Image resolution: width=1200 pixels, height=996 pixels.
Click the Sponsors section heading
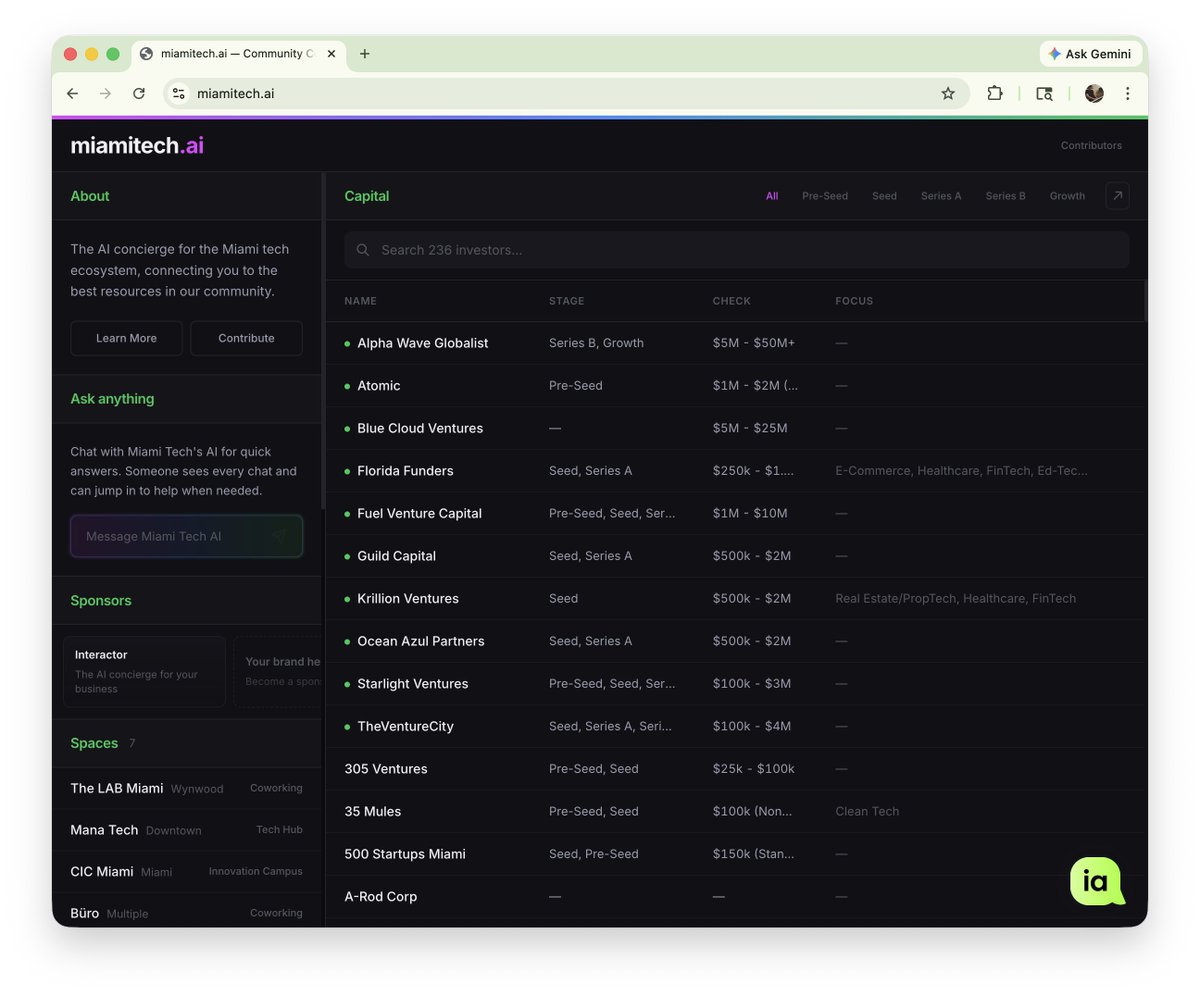(101, 601)
